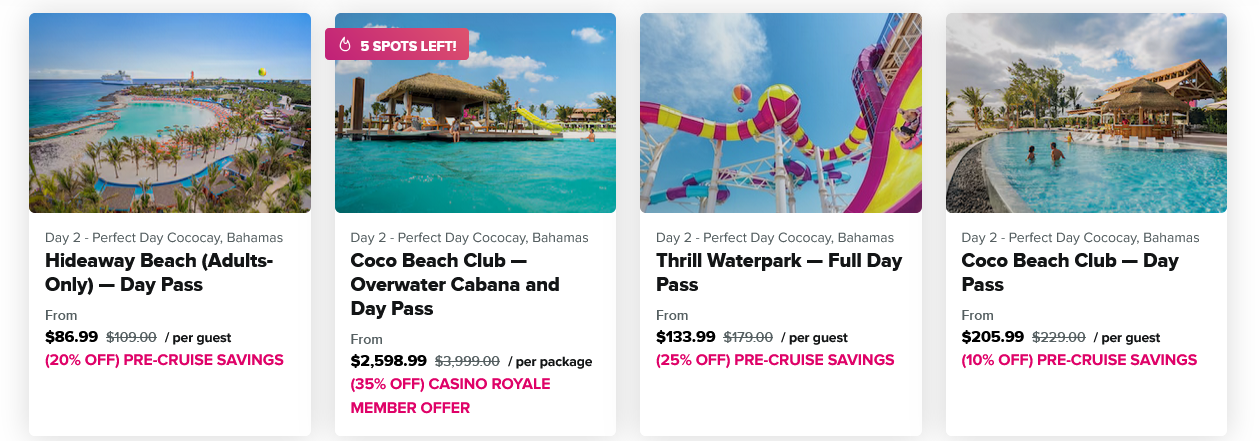The height and width of the screenshot is (441, 1260).
Task: Click the (35% OFF) Casino Royale Member Offer
Action: pyautogui.click(x=450, y=396)
